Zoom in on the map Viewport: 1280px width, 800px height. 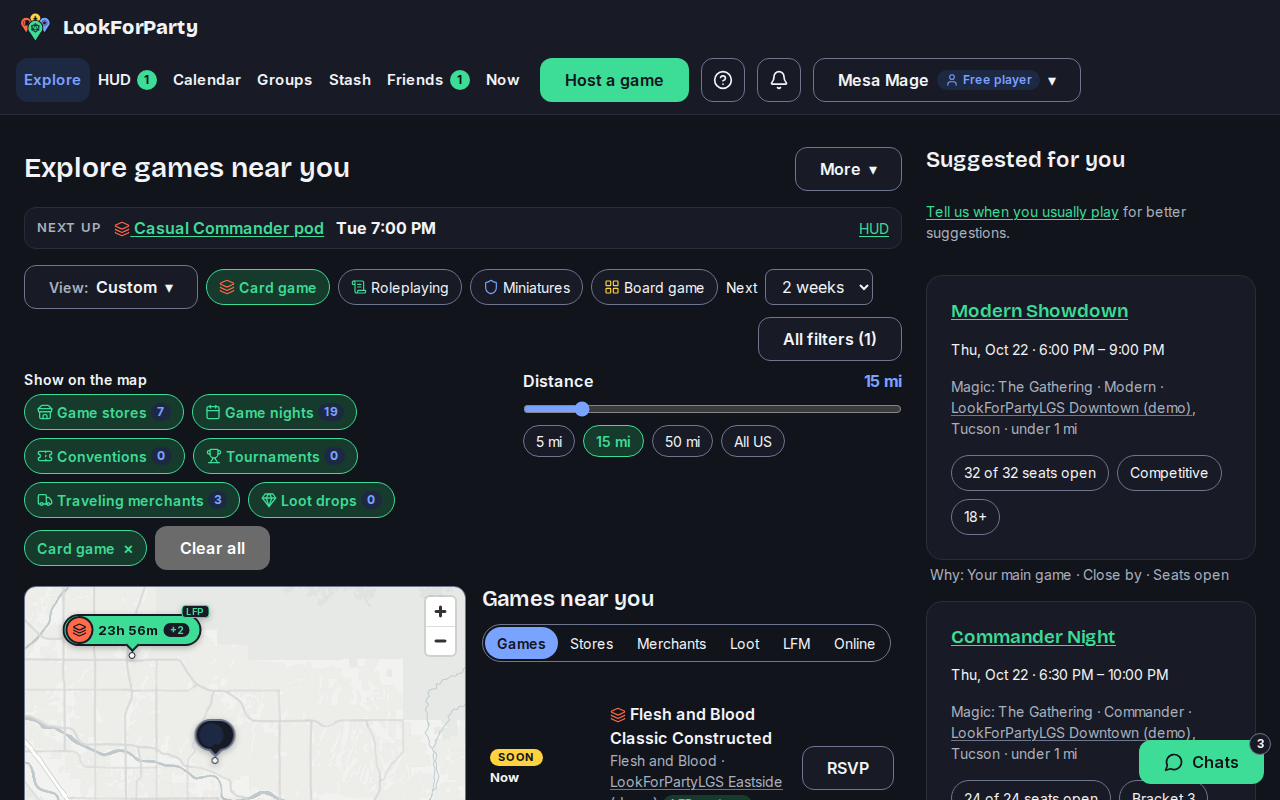pyautogui.click(x=440, y=612)
